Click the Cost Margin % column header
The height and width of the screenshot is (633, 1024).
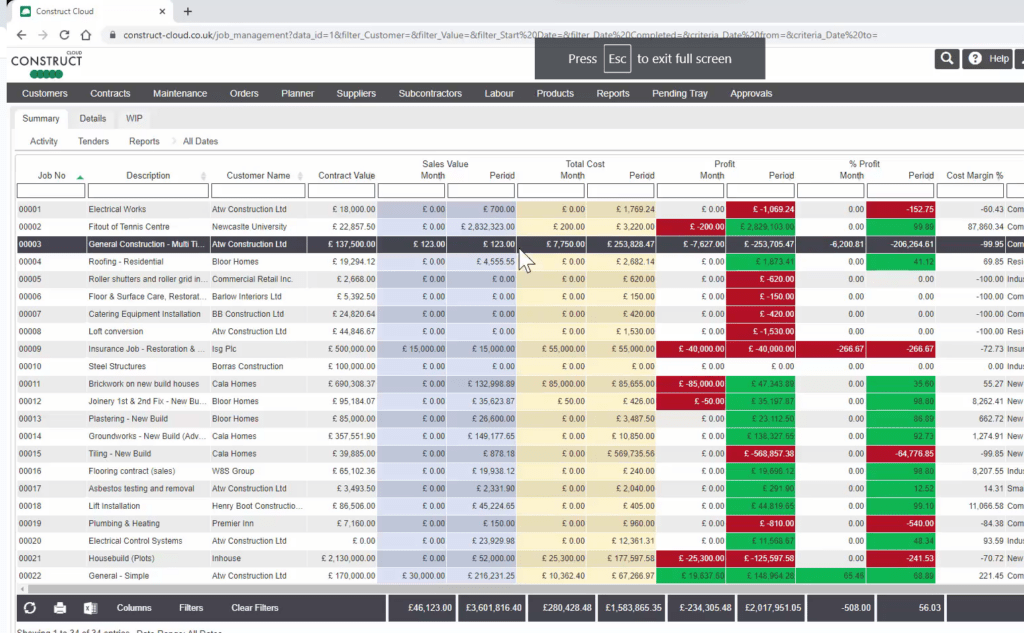coord(974,176)
